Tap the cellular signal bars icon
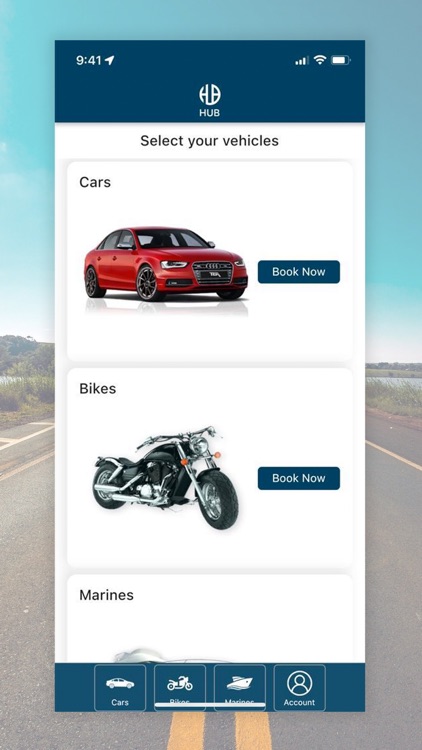Screen dimensions: 422x750 point(302,61)
